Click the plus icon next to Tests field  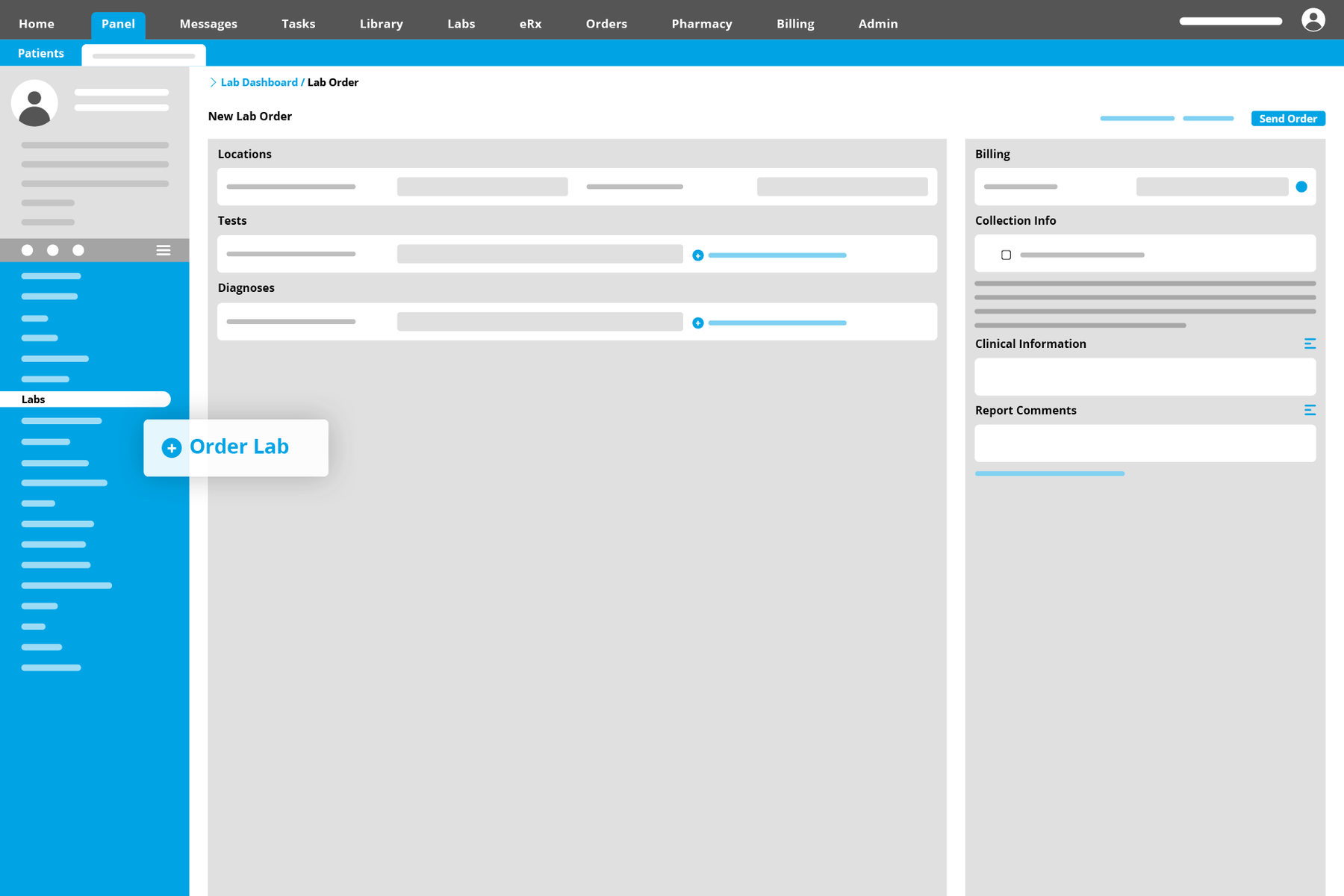[x=697, y=255]
